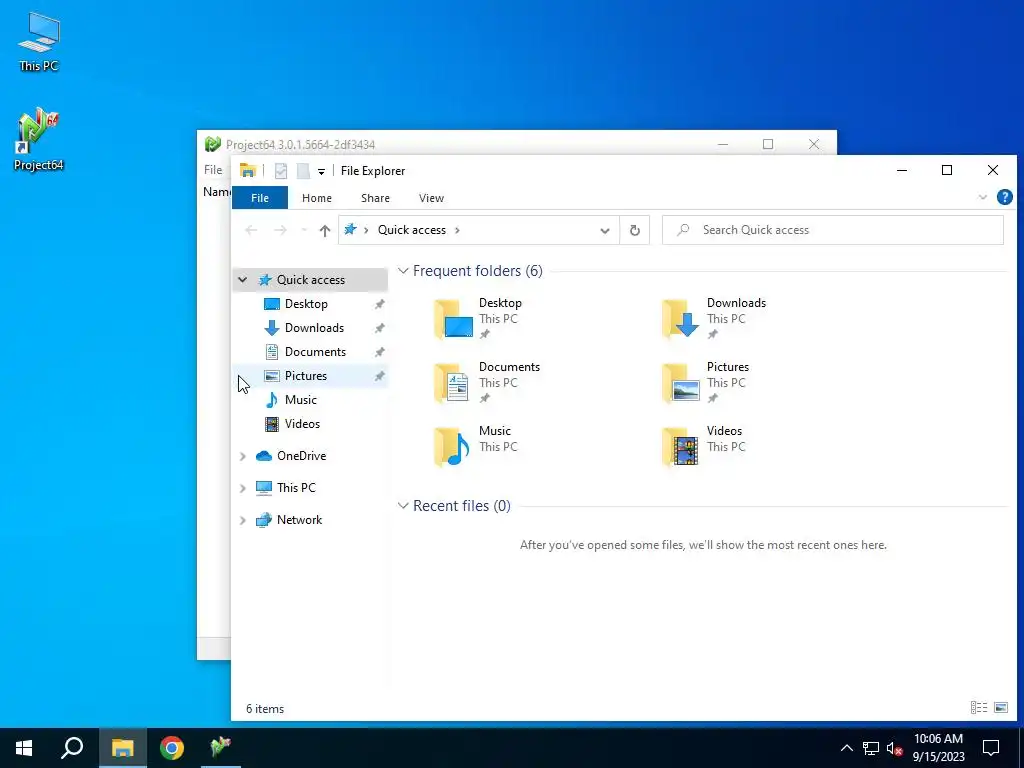This screenshot has width=1024, height=768.
Task: Switch to the Share ribbon tab
Action: click(x=376, y=198)
